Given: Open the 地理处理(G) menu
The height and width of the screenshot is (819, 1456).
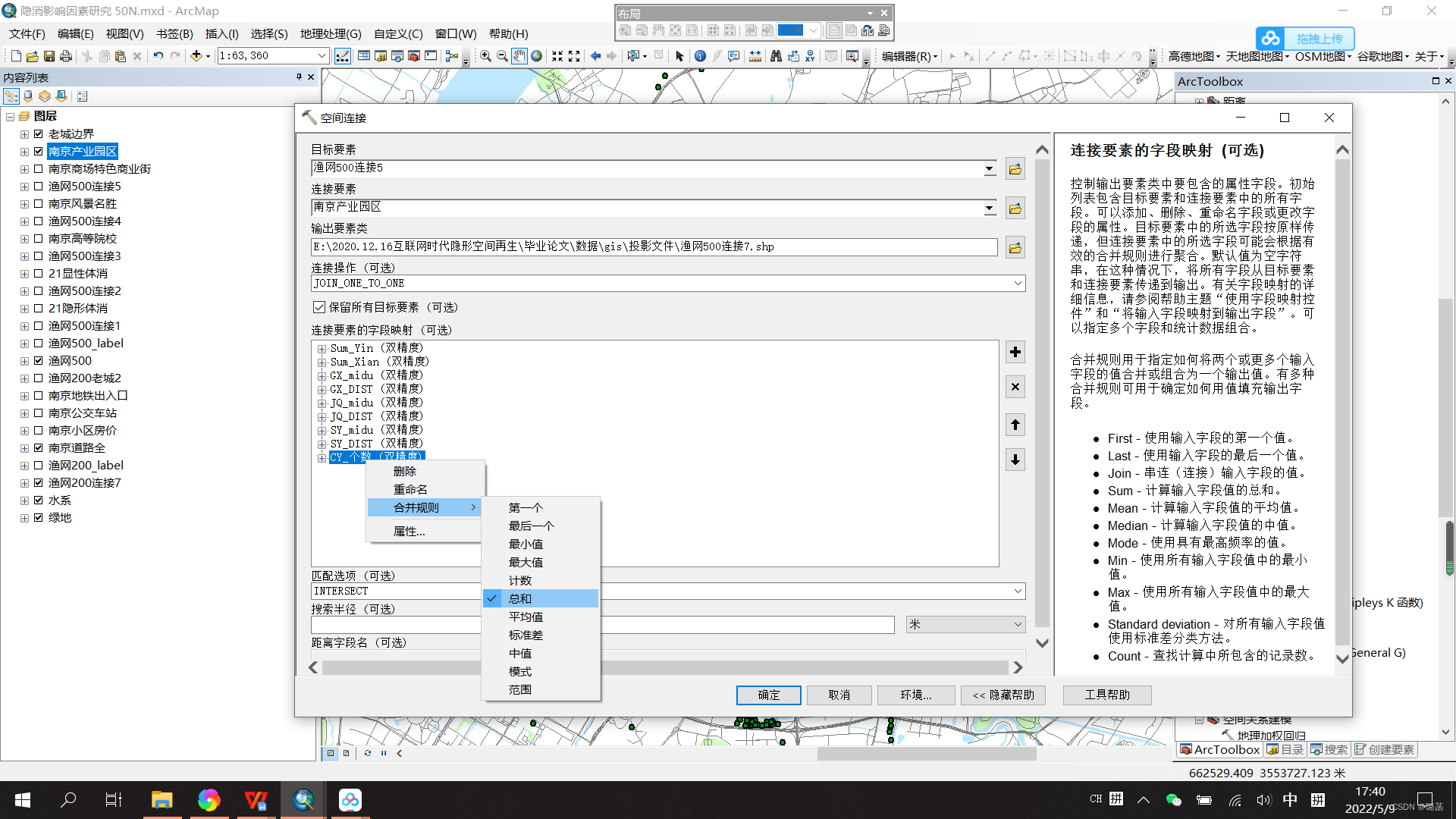Looking at the screenshot, I should [x=330, y=34].
